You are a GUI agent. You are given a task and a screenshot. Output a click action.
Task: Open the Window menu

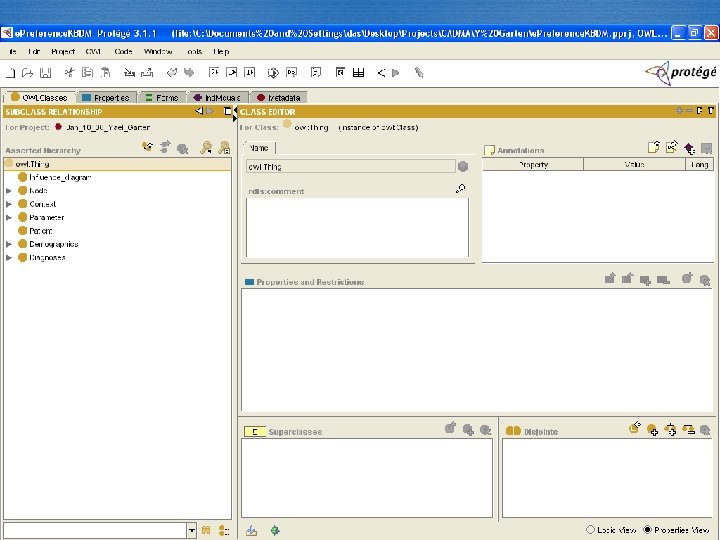tap(158, 51)
